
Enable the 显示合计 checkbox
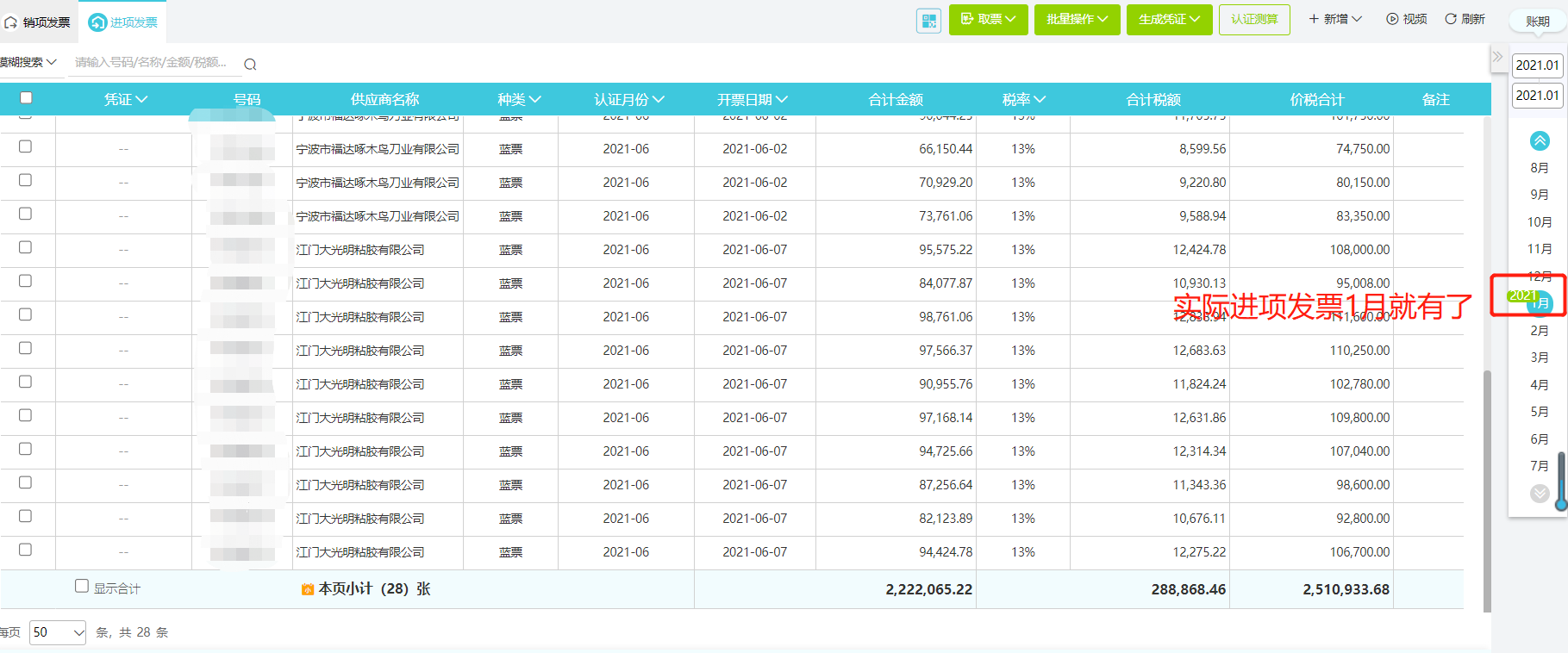(x=82, y=586)
